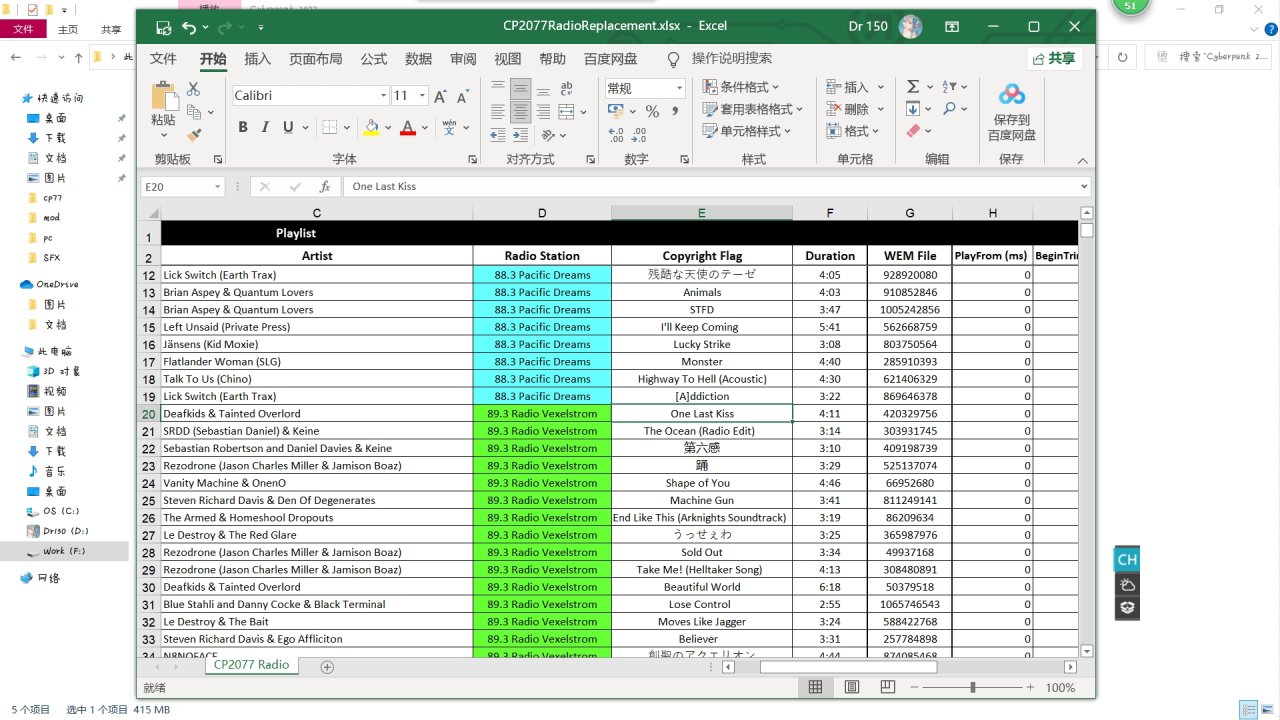This screenshot has width=1280, height=720.
Task: Click the Copy icon in the clipboard group
Action: coord(192,111)
